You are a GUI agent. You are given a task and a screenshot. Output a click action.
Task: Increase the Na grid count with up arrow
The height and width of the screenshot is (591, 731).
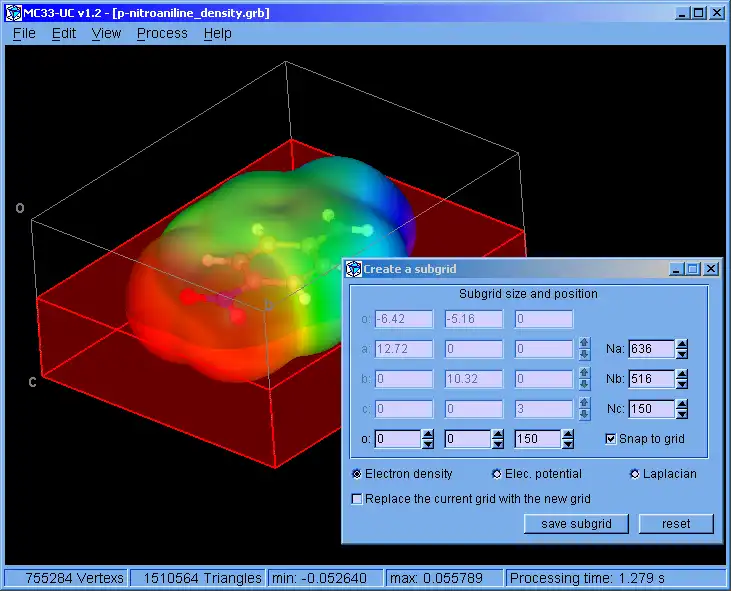tap(682, 345)
